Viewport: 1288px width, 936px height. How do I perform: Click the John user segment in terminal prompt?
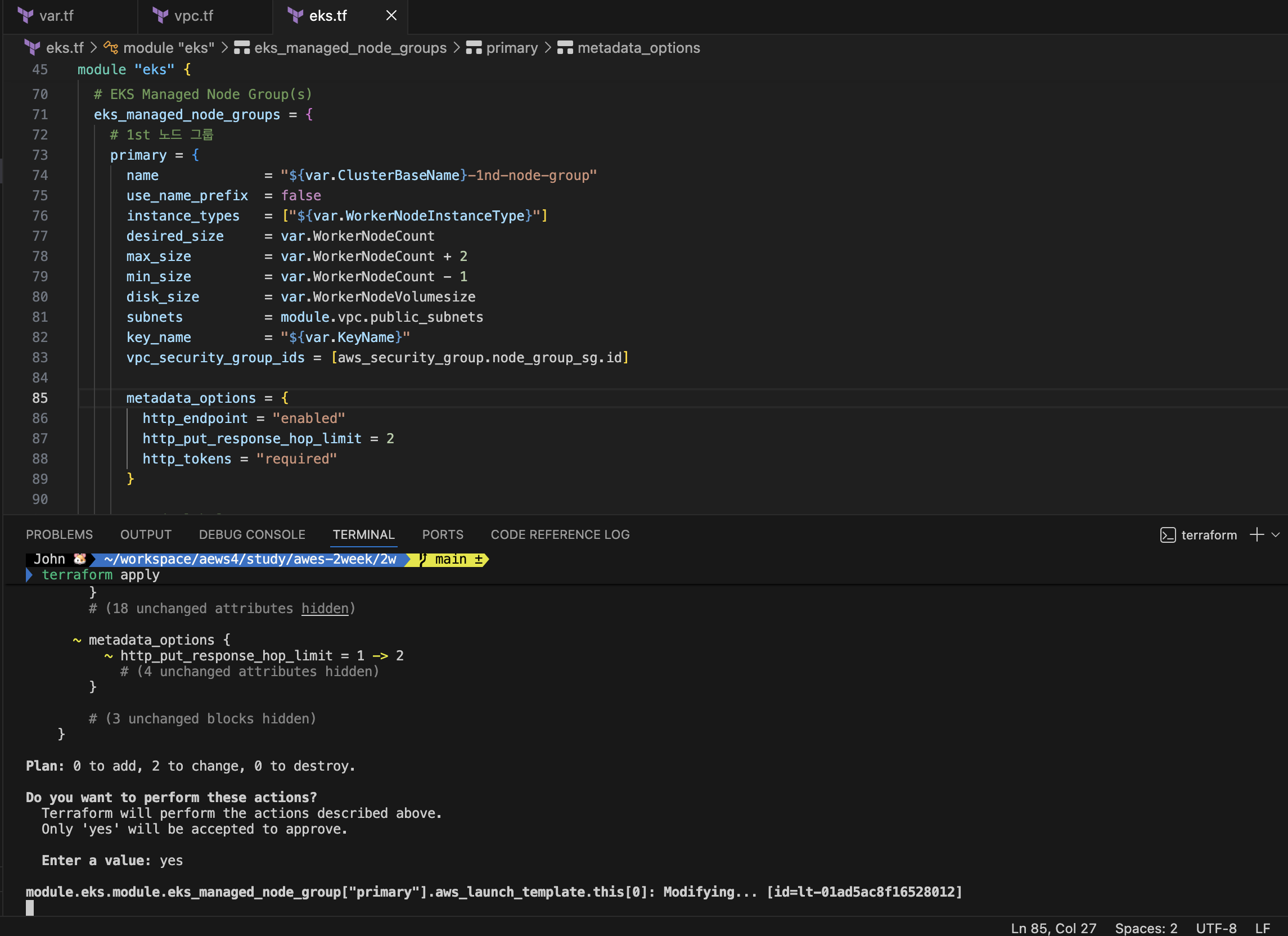click(x=60, y=560)
